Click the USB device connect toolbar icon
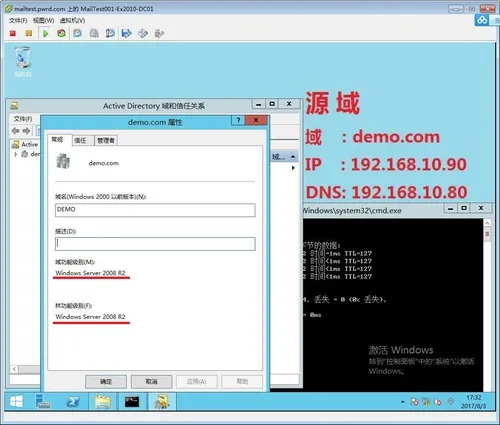Image resolution: width=500 pixels, height=425 pixels. 159,33
